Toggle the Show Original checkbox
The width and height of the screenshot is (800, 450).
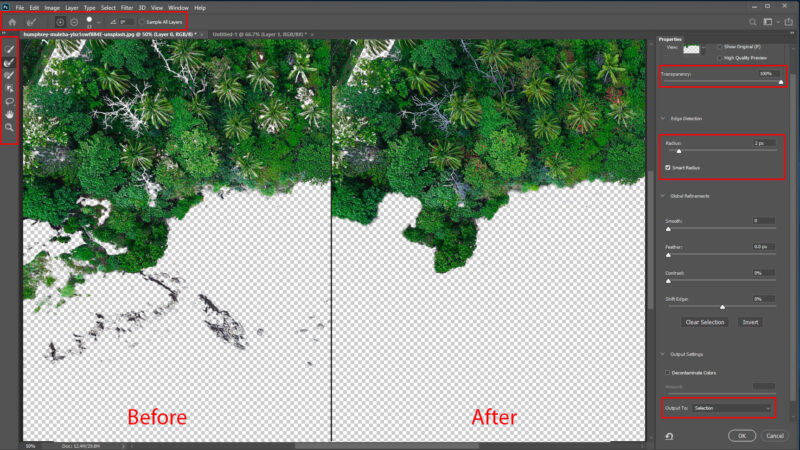(719, 46)
